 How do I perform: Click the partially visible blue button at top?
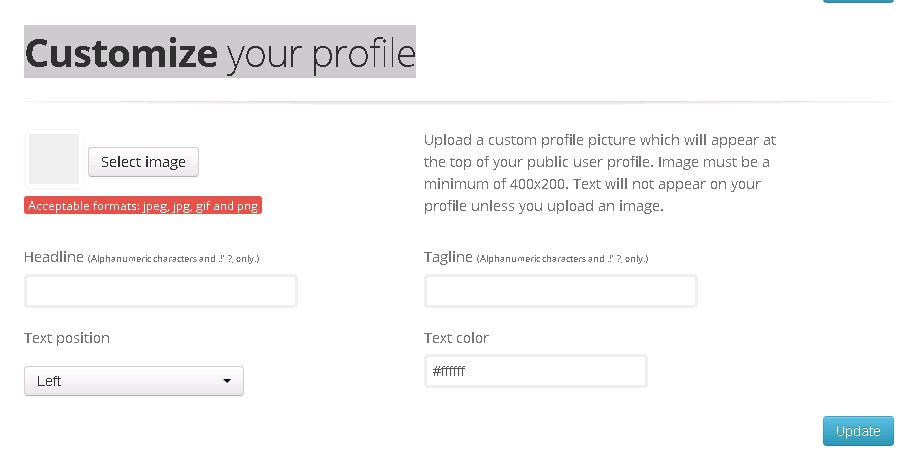click(x=857, y=1)
